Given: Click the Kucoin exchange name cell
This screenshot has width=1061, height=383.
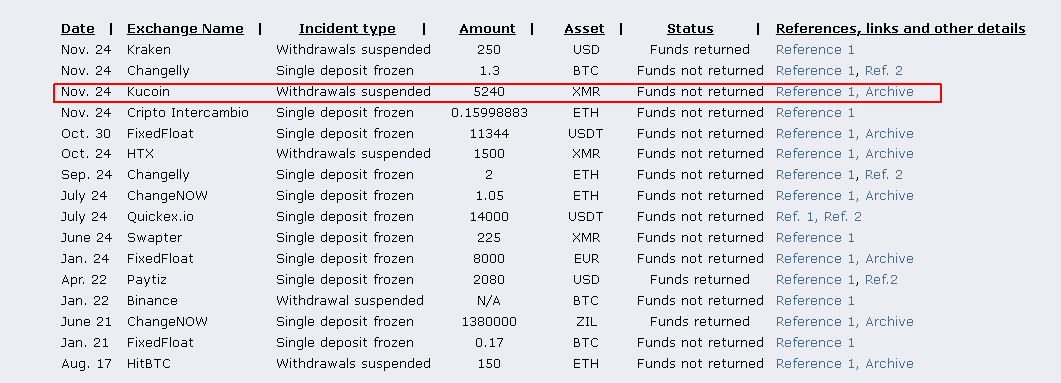Looking at the screenshot, I should pos(148,91).
